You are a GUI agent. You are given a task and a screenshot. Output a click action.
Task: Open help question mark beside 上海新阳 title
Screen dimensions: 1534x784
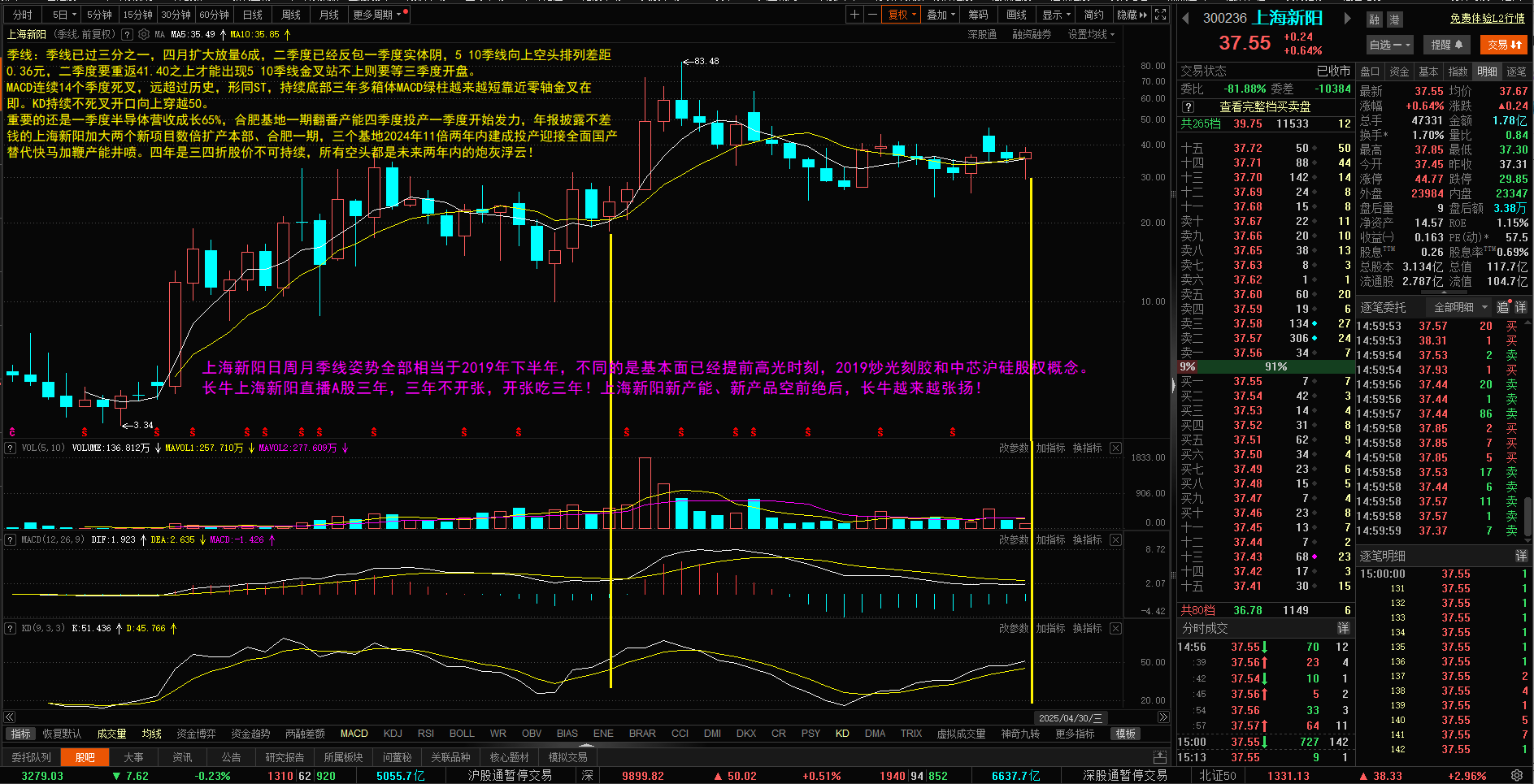127,34
